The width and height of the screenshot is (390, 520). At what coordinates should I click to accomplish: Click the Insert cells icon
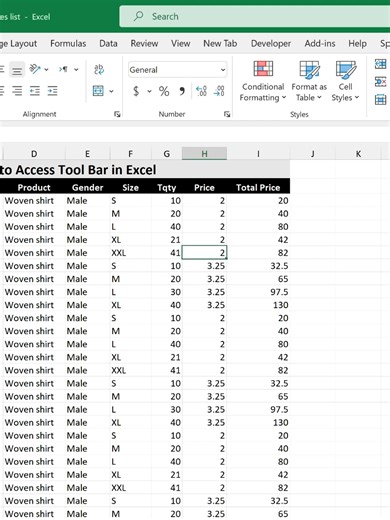(380, 64)
